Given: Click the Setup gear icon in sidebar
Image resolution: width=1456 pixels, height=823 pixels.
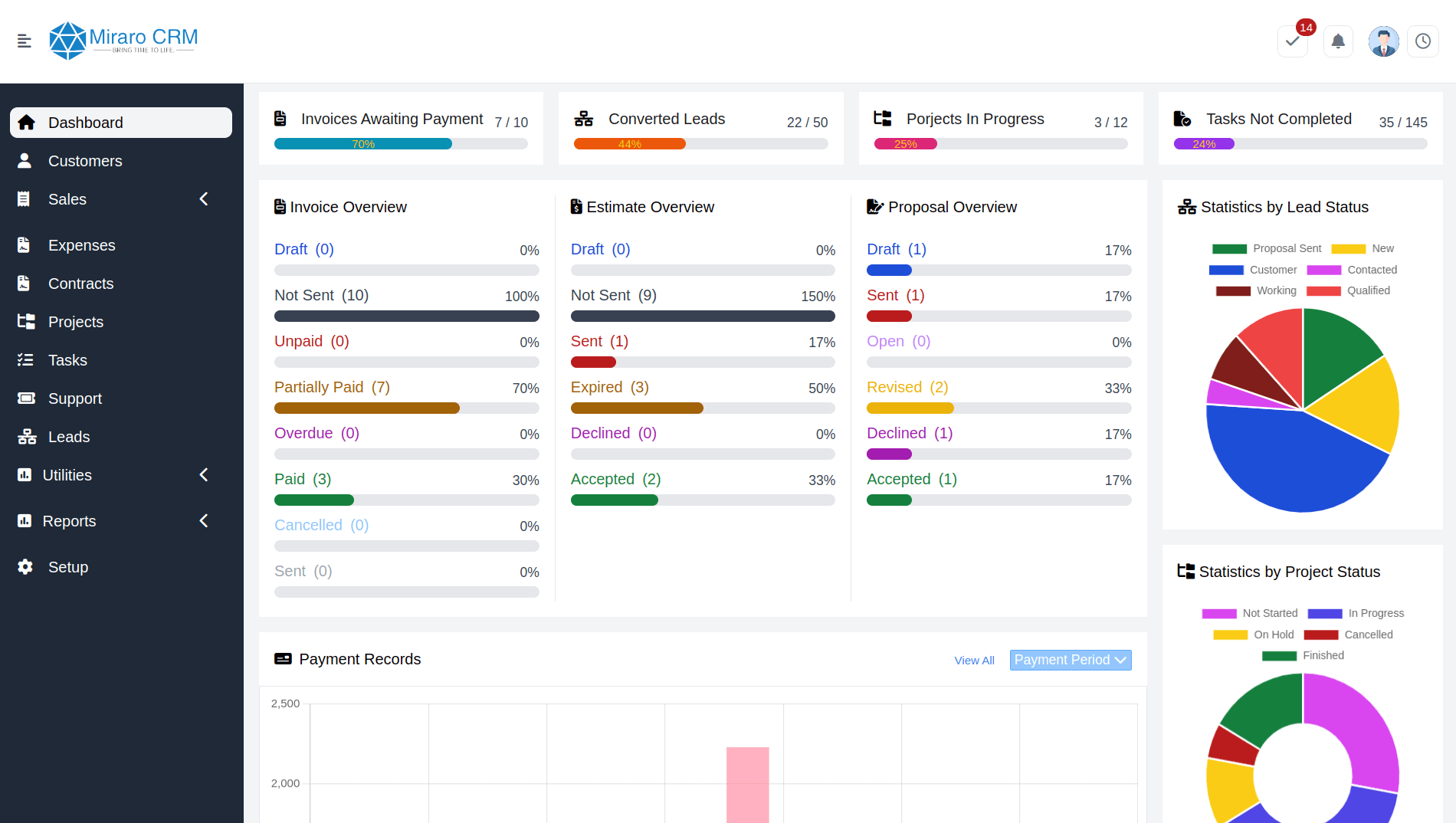Looking at the screenshot, I should 25,567.
